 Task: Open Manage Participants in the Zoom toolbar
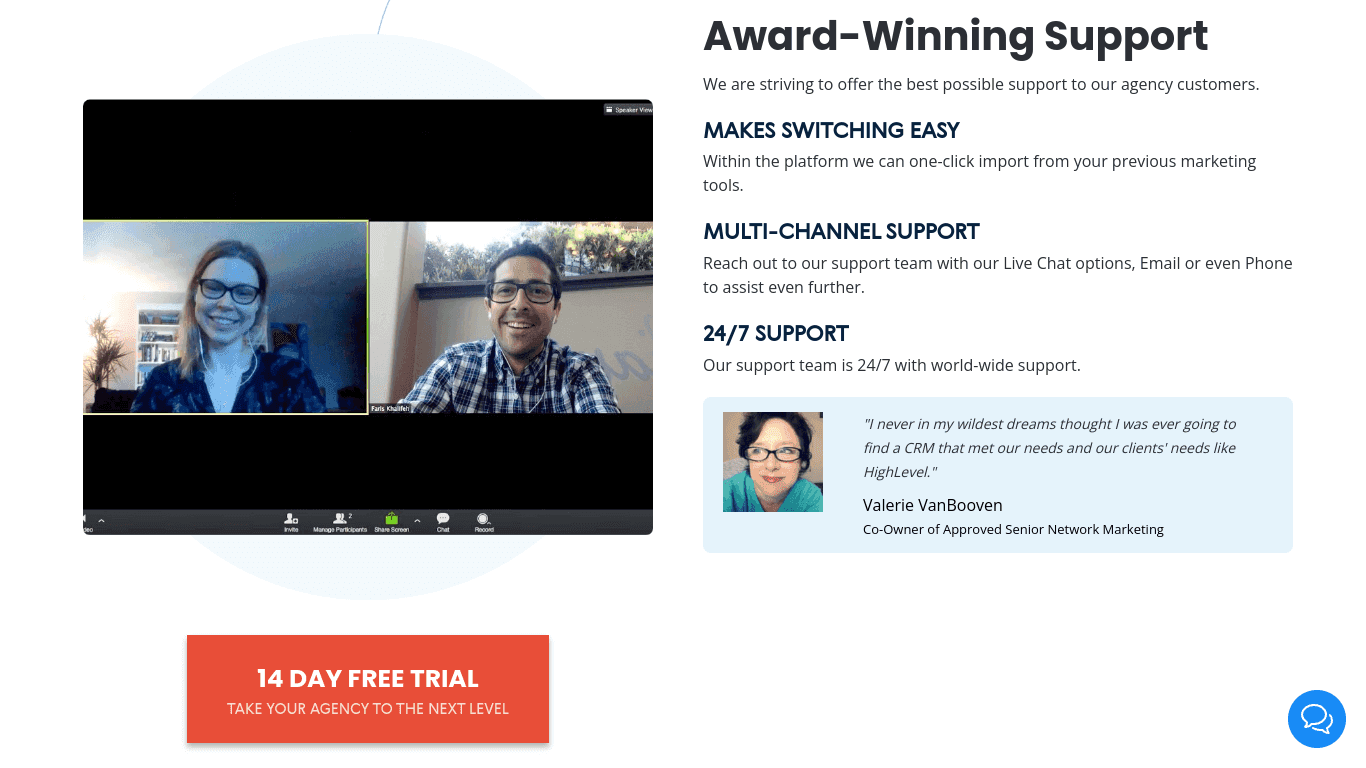[340, 522]
